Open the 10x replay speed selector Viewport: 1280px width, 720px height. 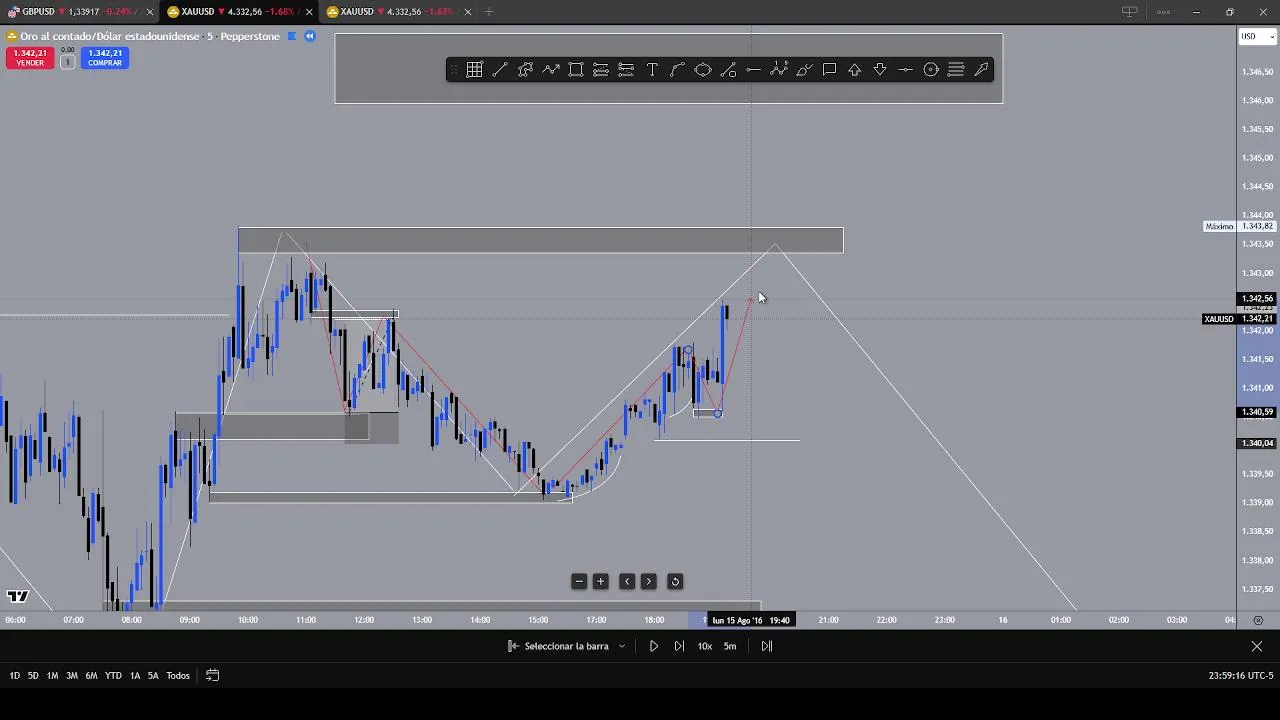click(x=705, y=646)
